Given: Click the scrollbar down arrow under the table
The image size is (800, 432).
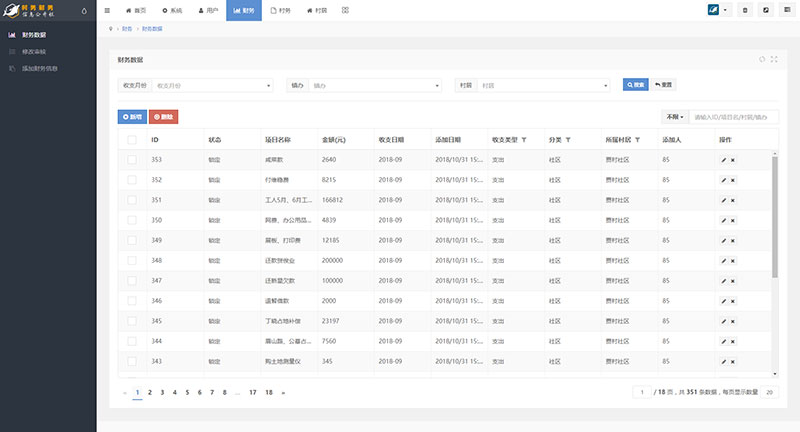Looking at the screenshot, I should pos(775,374).
